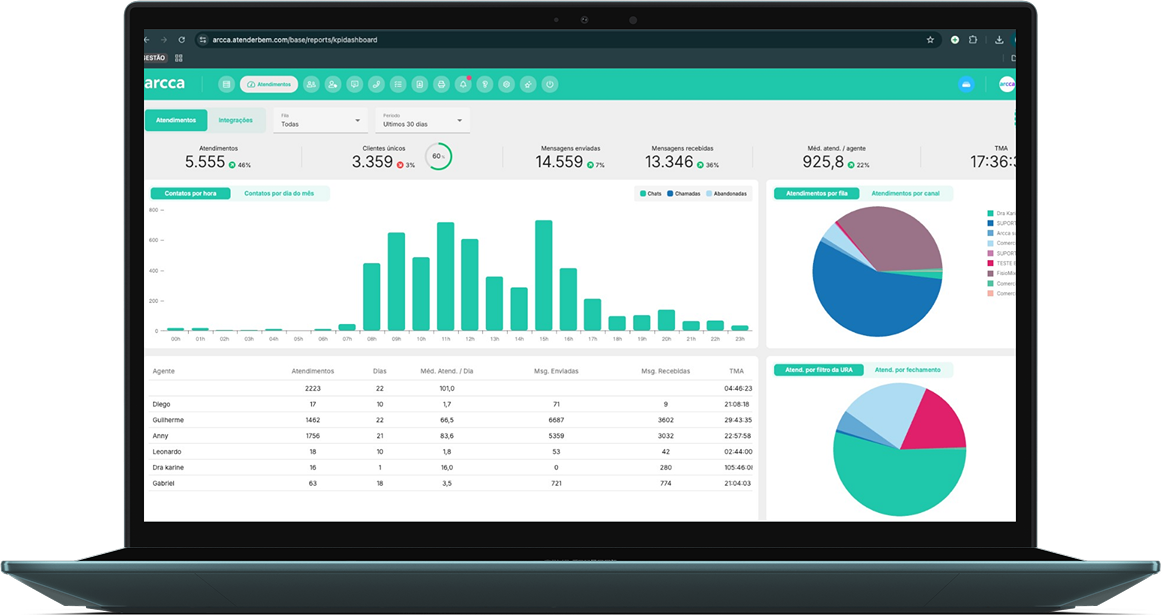Viewport: 1162px width, 616px height.
Task: Open the printer icon in top navbar
Action: point(442,85)
